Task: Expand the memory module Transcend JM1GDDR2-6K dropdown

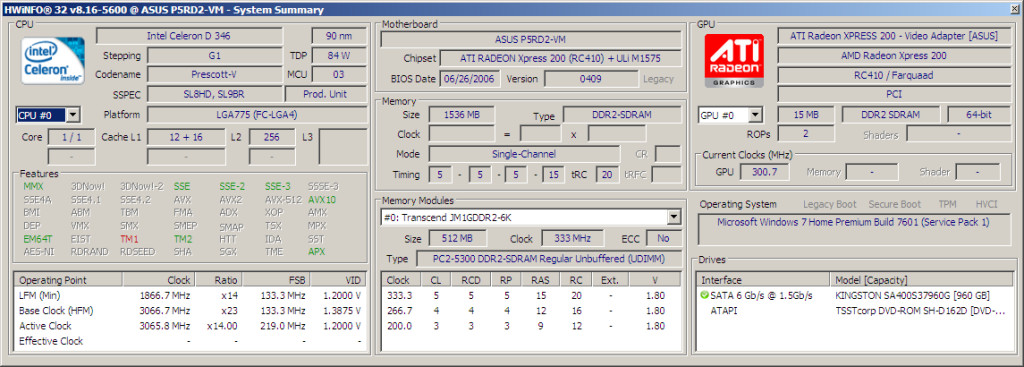Action: tap(673, 217)
